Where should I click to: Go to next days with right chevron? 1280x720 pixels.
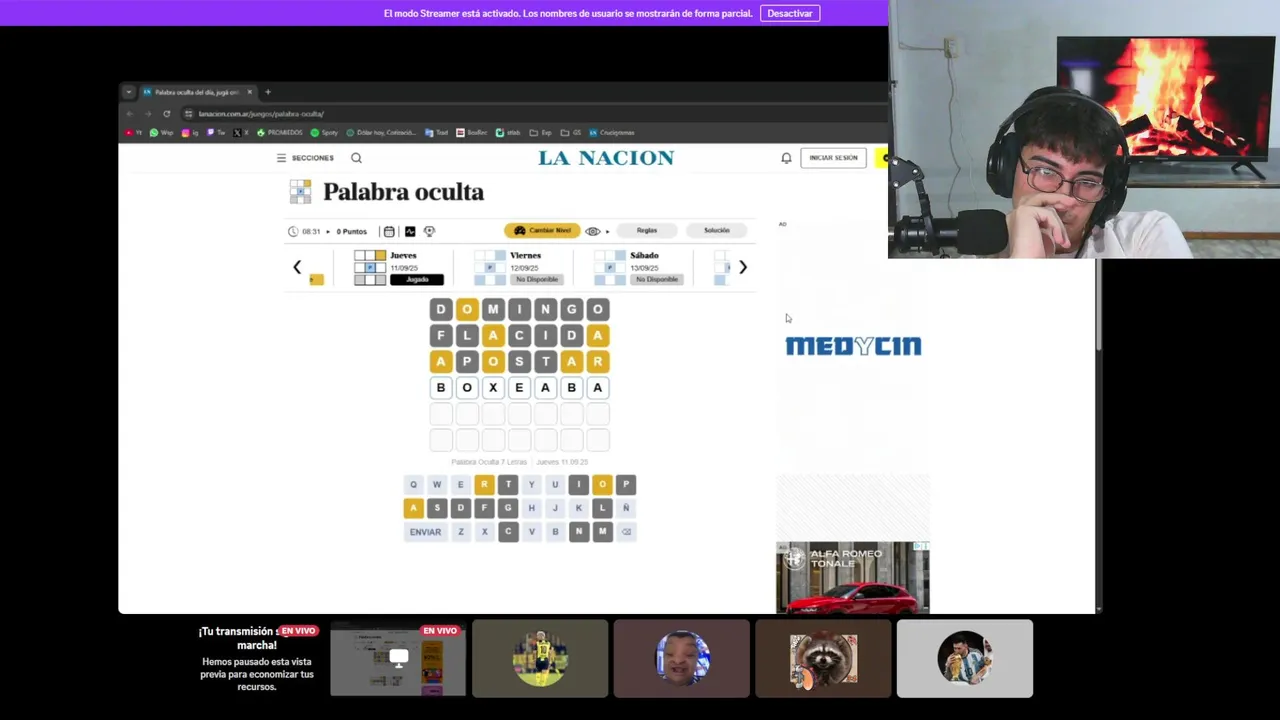coord(743,267)
